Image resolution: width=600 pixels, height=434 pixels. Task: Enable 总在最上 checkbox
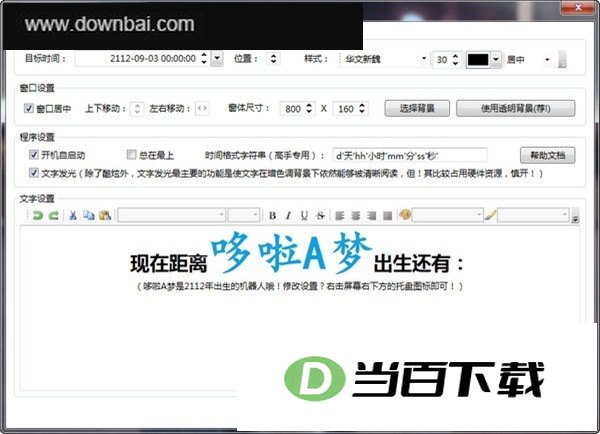pyautogui.click(x=131, y=155)
